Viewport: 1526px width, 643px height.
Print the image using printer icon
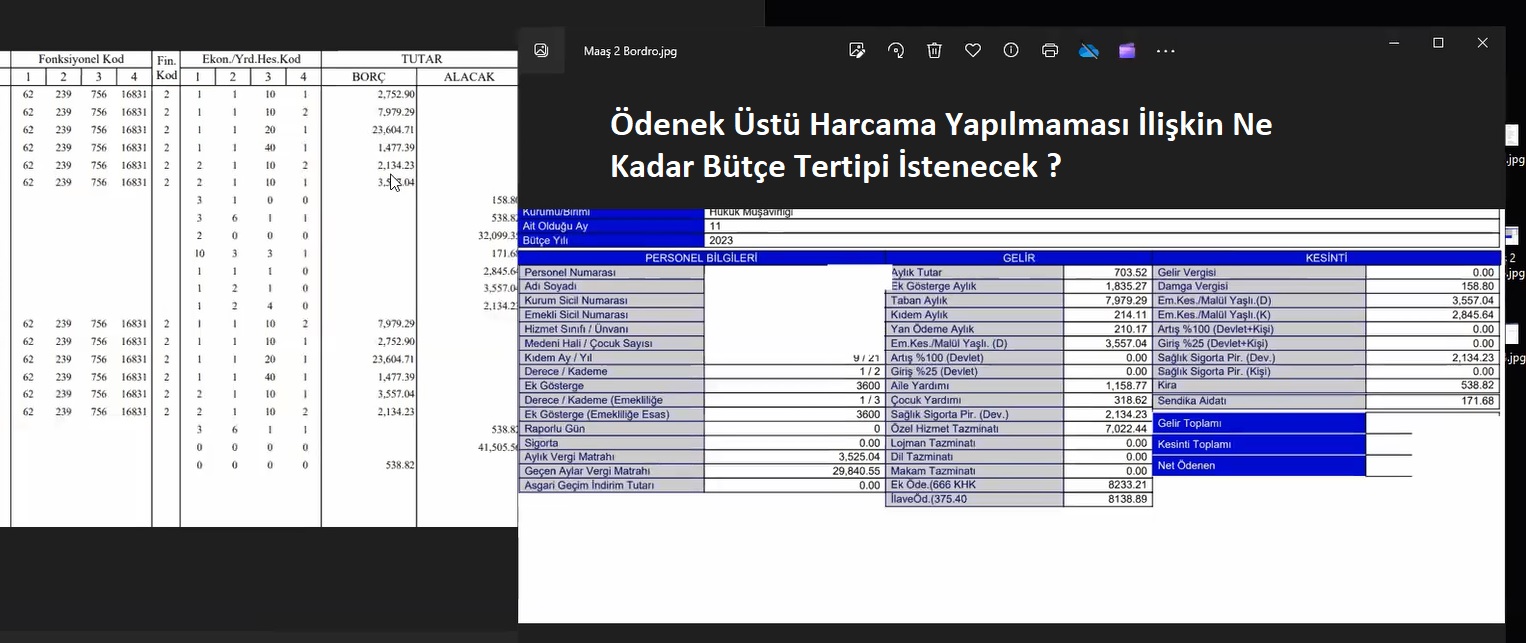coord(1050,50)
